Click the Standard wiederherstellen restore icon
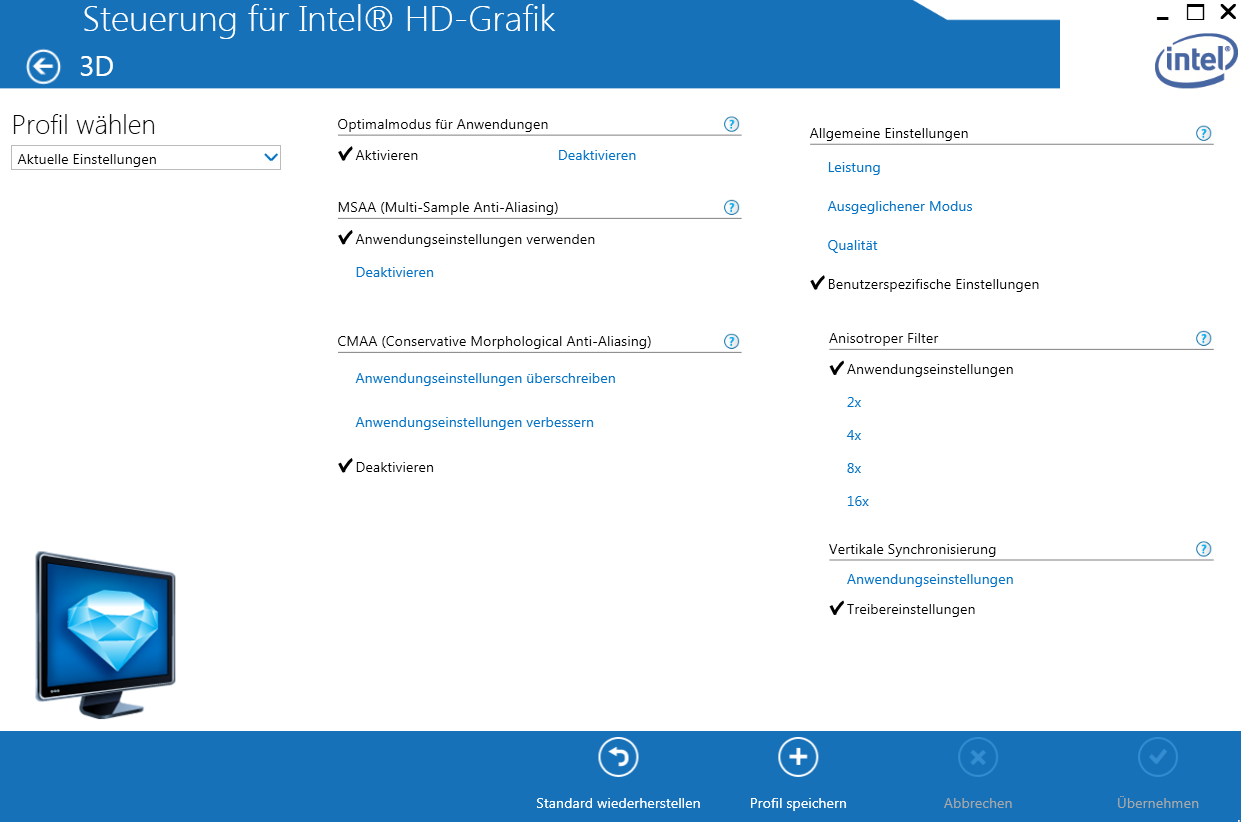The height and width of the screenshot is (822, 1241). [x=618, y=757]
